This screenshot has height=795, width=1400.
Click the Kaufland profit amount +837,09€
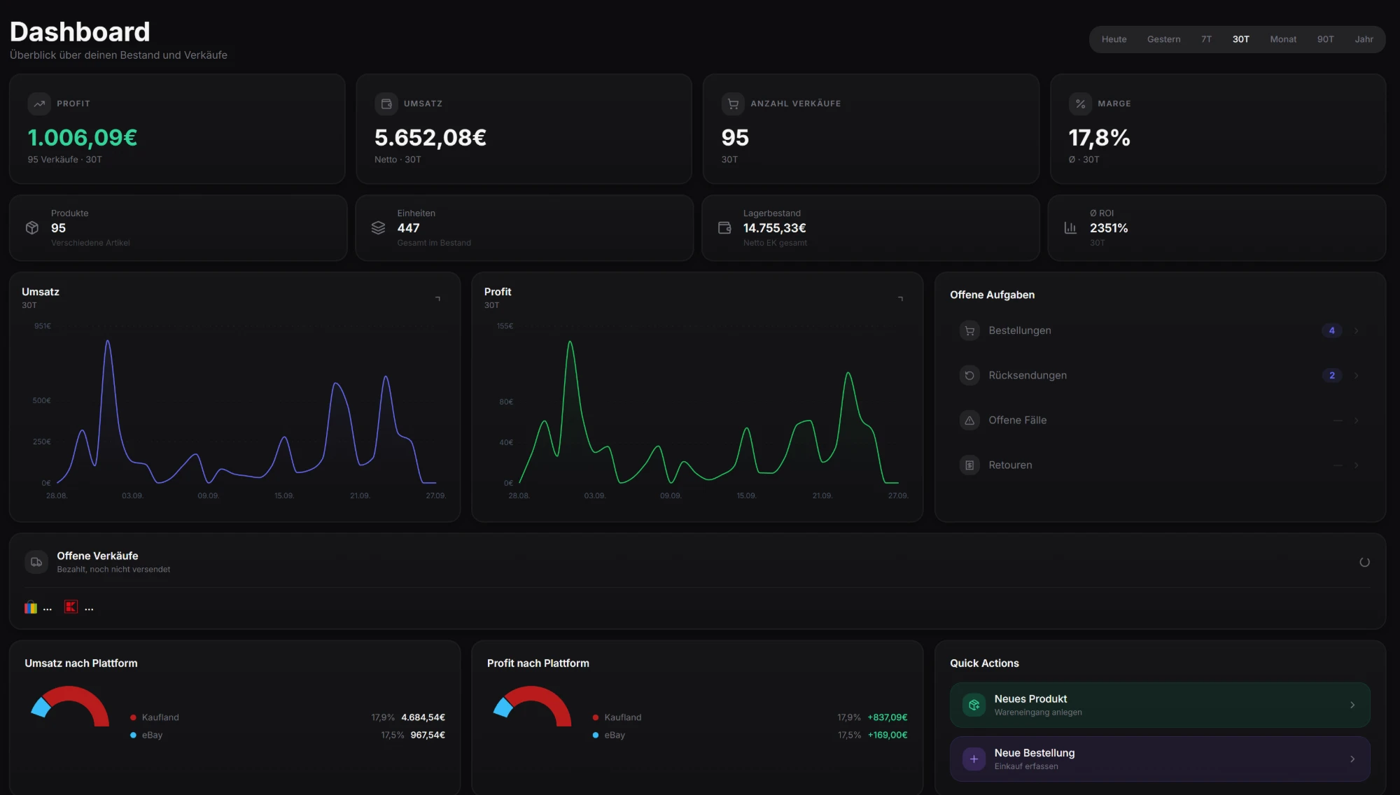[887, 718]
